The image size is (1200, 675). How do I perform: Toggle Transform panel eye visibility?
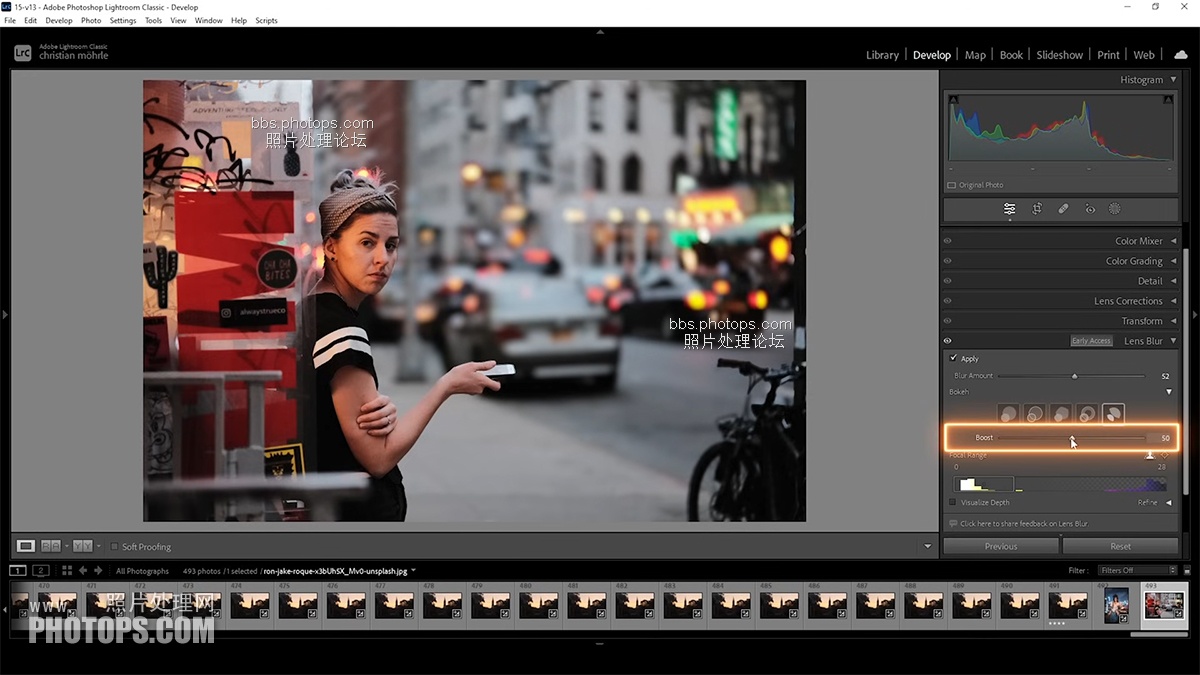(948, 321)
